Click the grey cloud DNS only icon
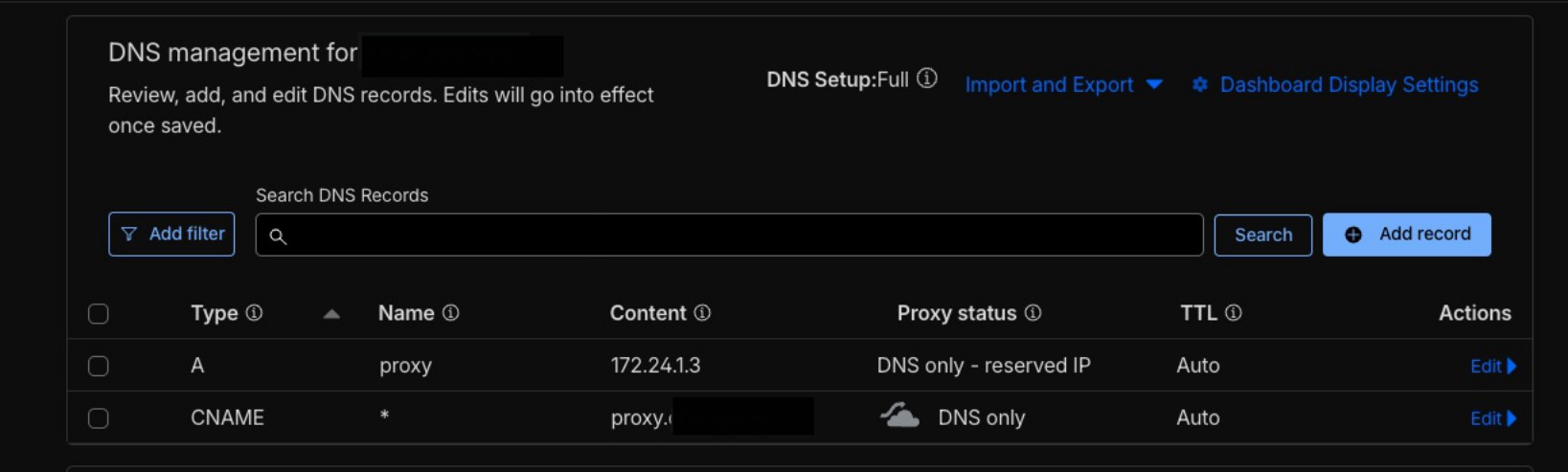This screenshot has width=1568, height=472. [899, 416]
